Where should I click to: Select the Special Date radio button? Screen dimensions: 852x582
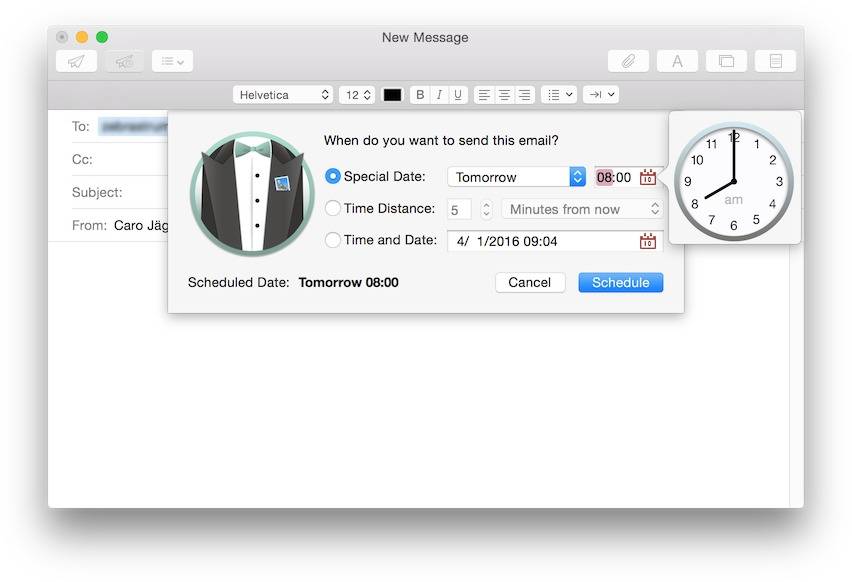coord(333,176)
